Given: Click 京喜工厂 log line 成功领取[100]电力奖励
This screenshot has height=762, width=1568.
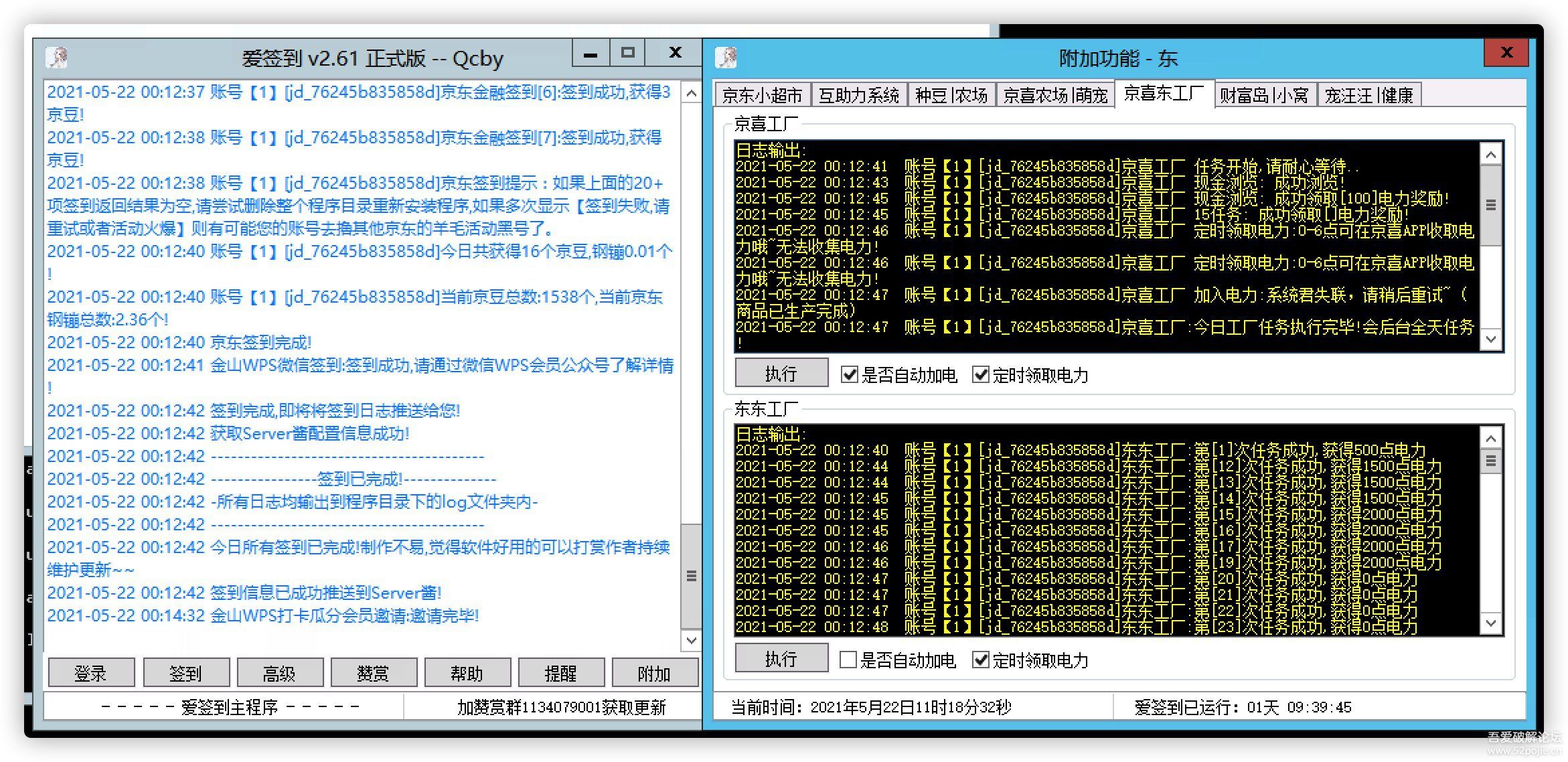Looking at the screenshot, I should 1092,198.
